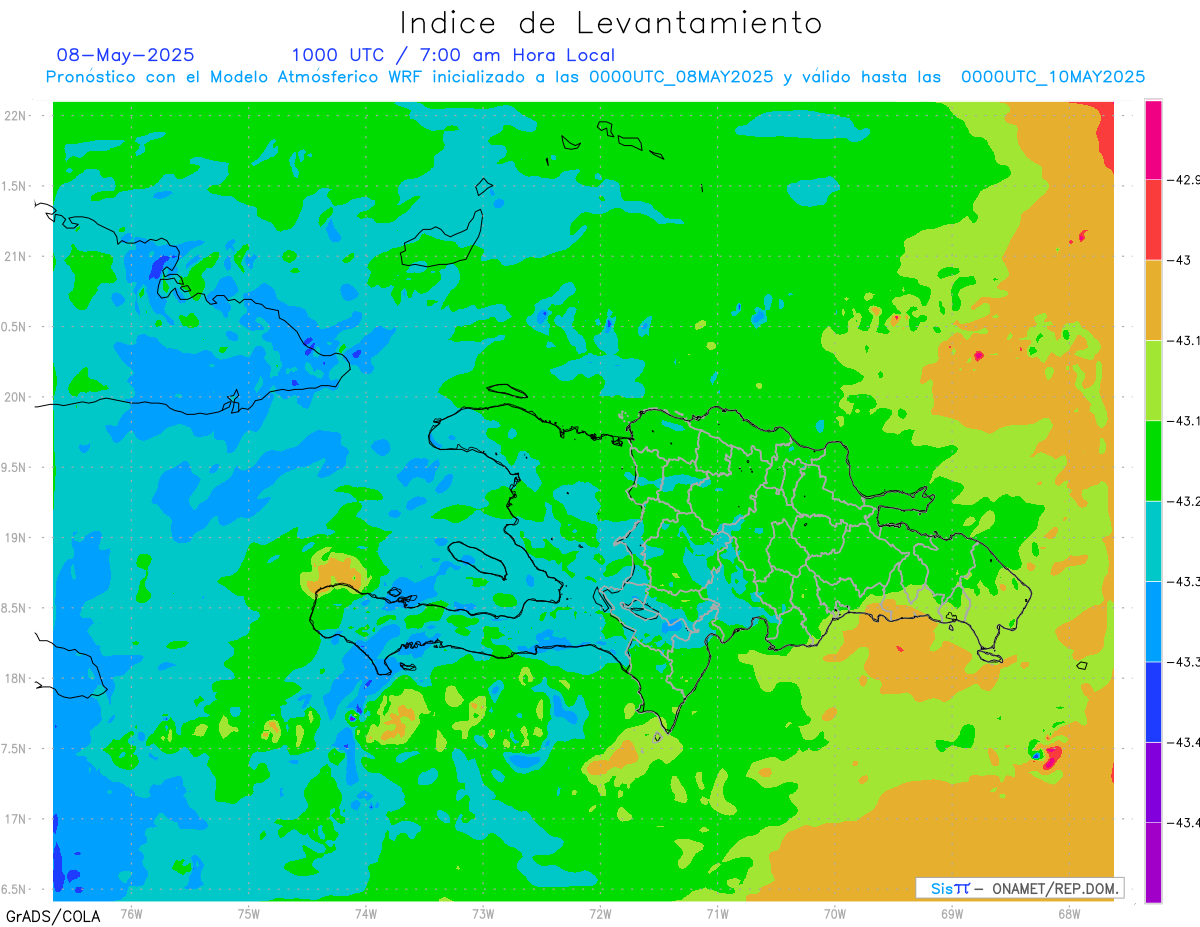This screenshot has height=927, width=1200.
Task: Click the legend value "-42.9"
Action: coord(1184,180)
